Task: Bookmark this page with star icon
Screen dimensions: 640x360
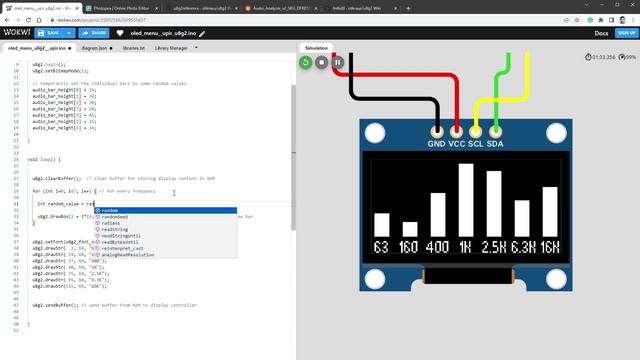Action: click(576, 20)
